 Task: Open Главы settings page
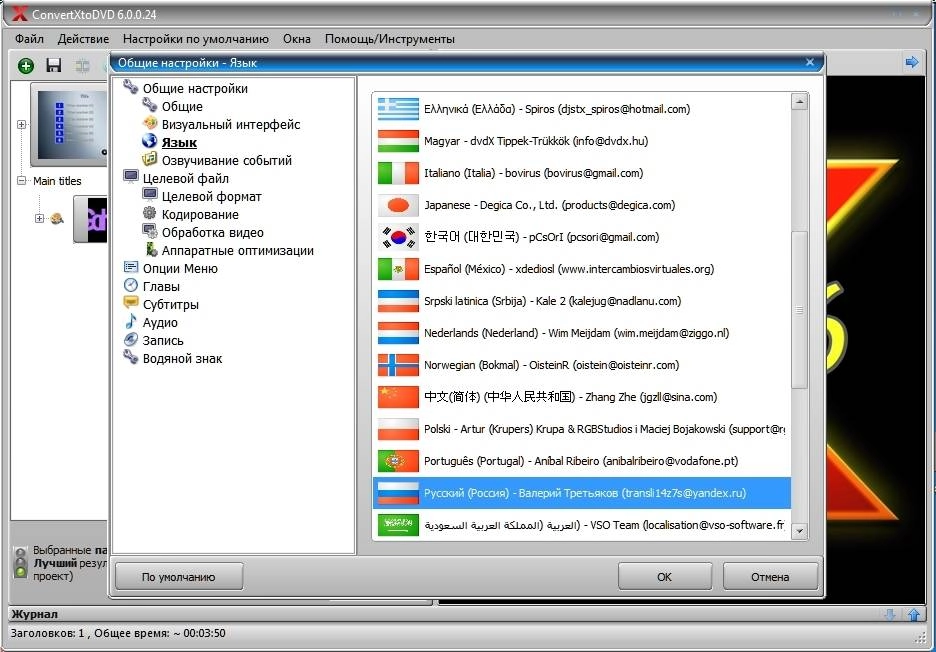click(x=161, y=287)
